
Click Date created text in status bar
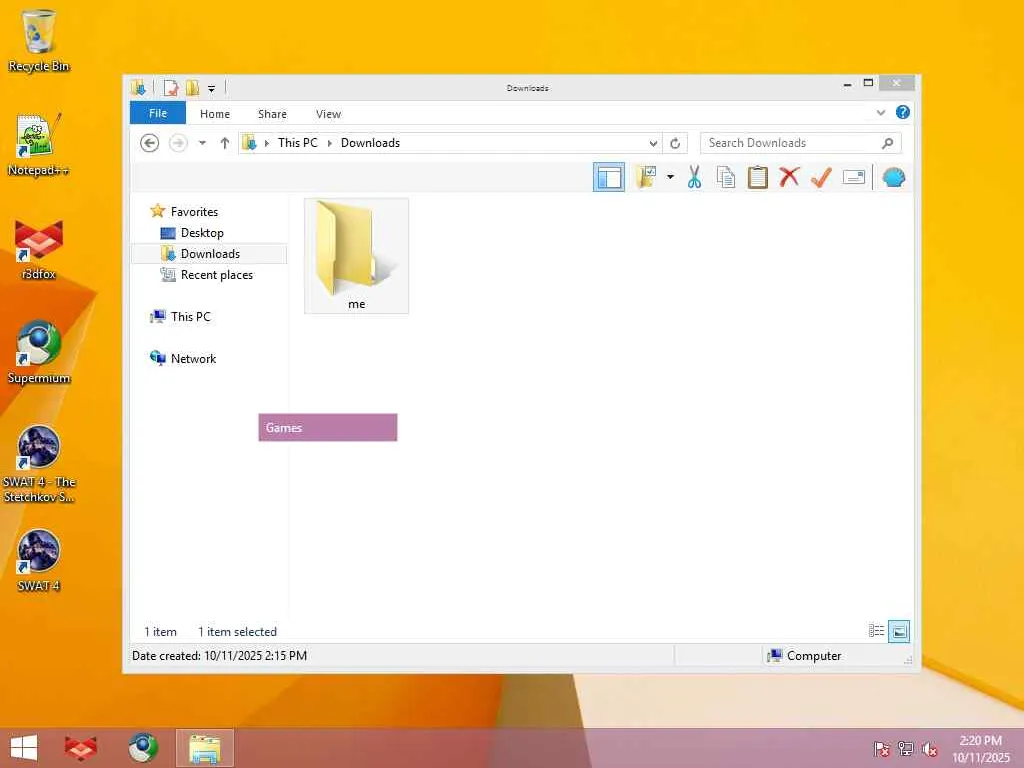click(219, 656)
